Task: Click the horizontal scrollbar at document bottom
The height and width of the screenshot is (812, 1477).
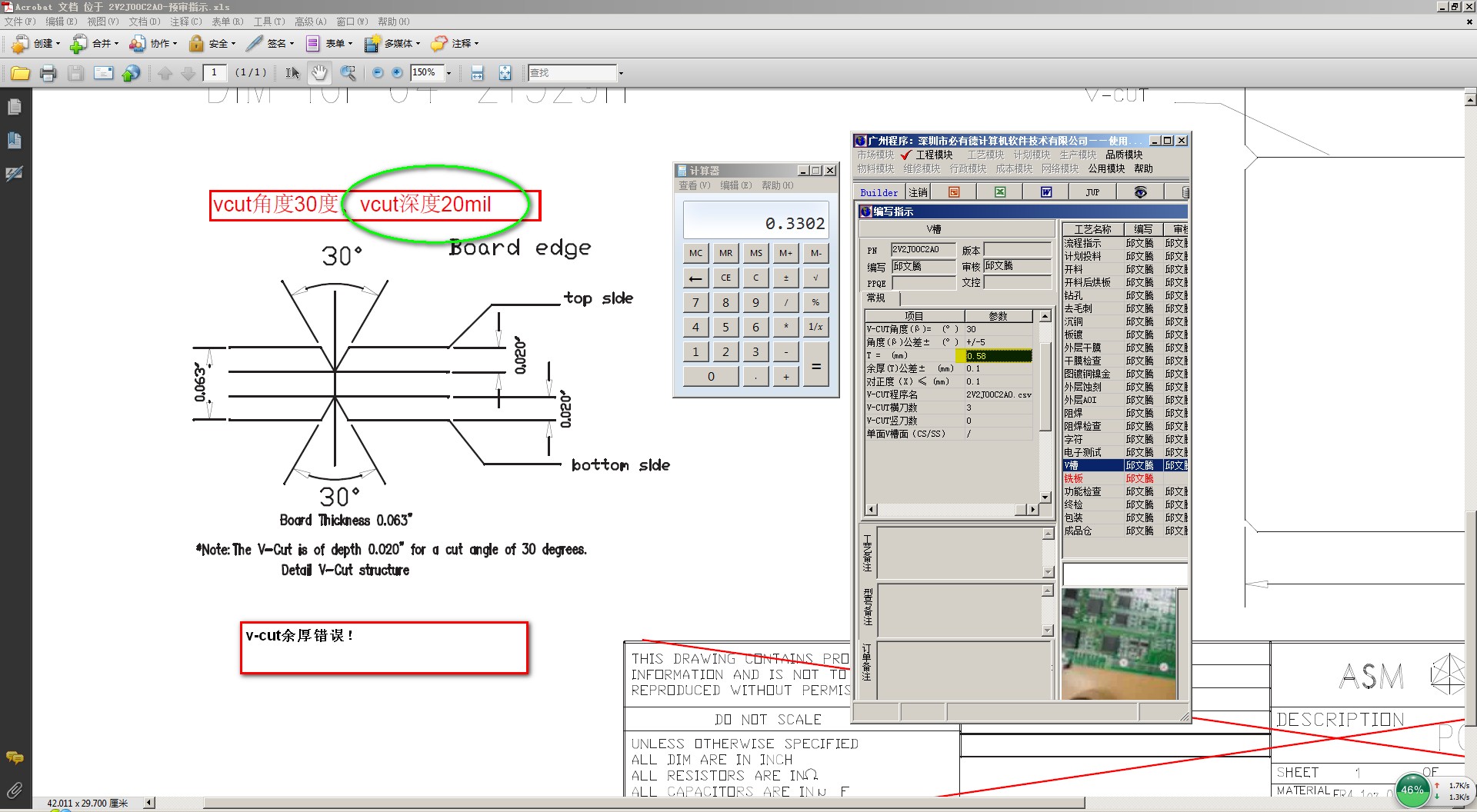Action: 615,803
